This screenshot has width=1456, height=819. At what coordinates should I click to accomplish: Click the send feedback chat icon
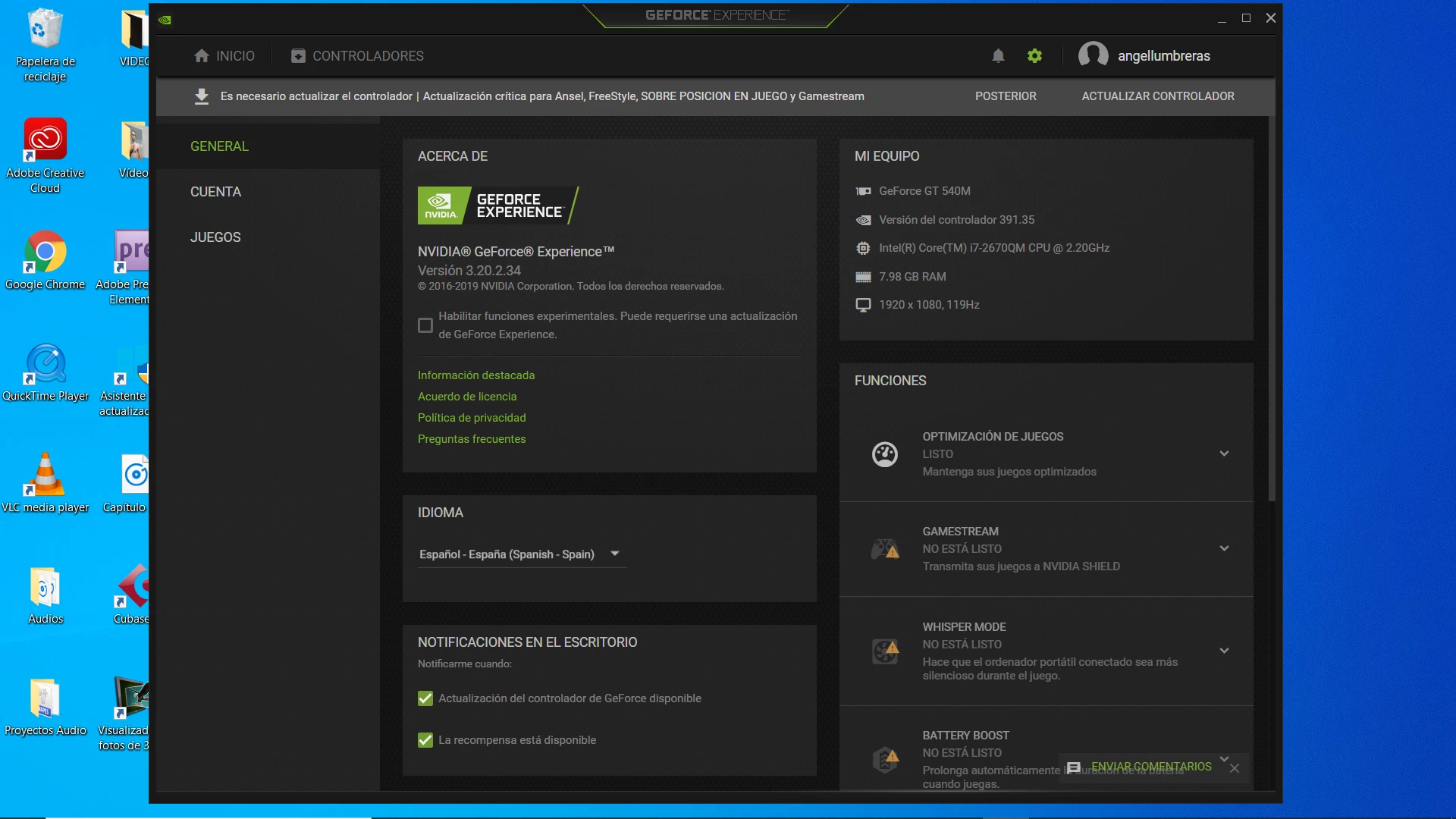click(1073, 767)
